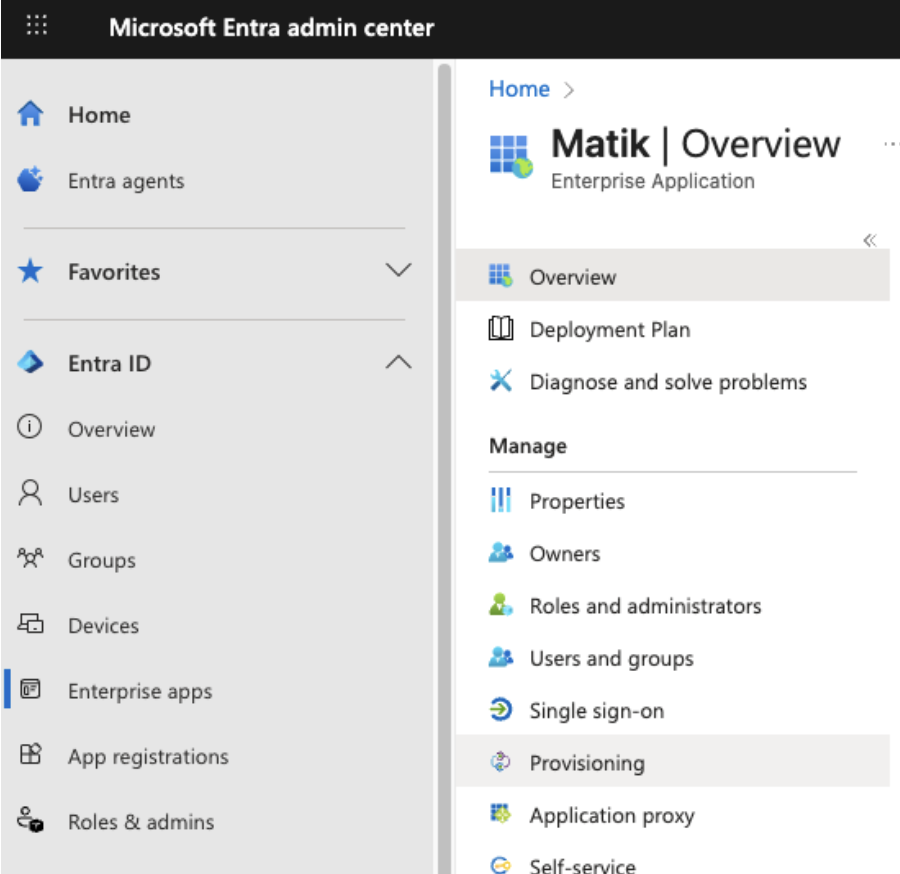This screenshot has height=874, width=900.
Task: Collapse the Entra ID section chevron
Action: [398, 363]
